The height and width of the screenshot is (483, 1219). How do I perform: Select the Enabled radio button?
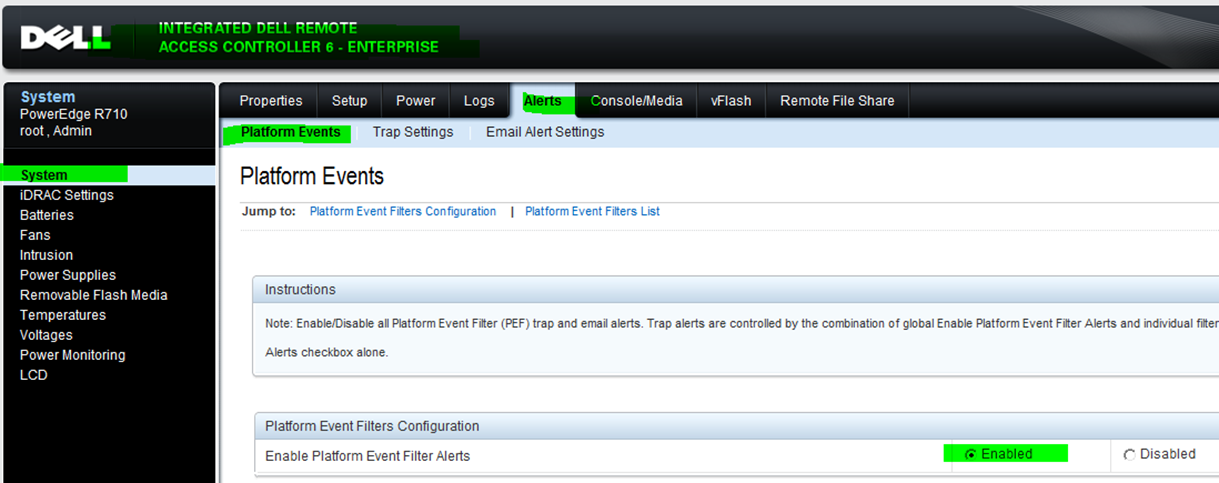point(970,455)
